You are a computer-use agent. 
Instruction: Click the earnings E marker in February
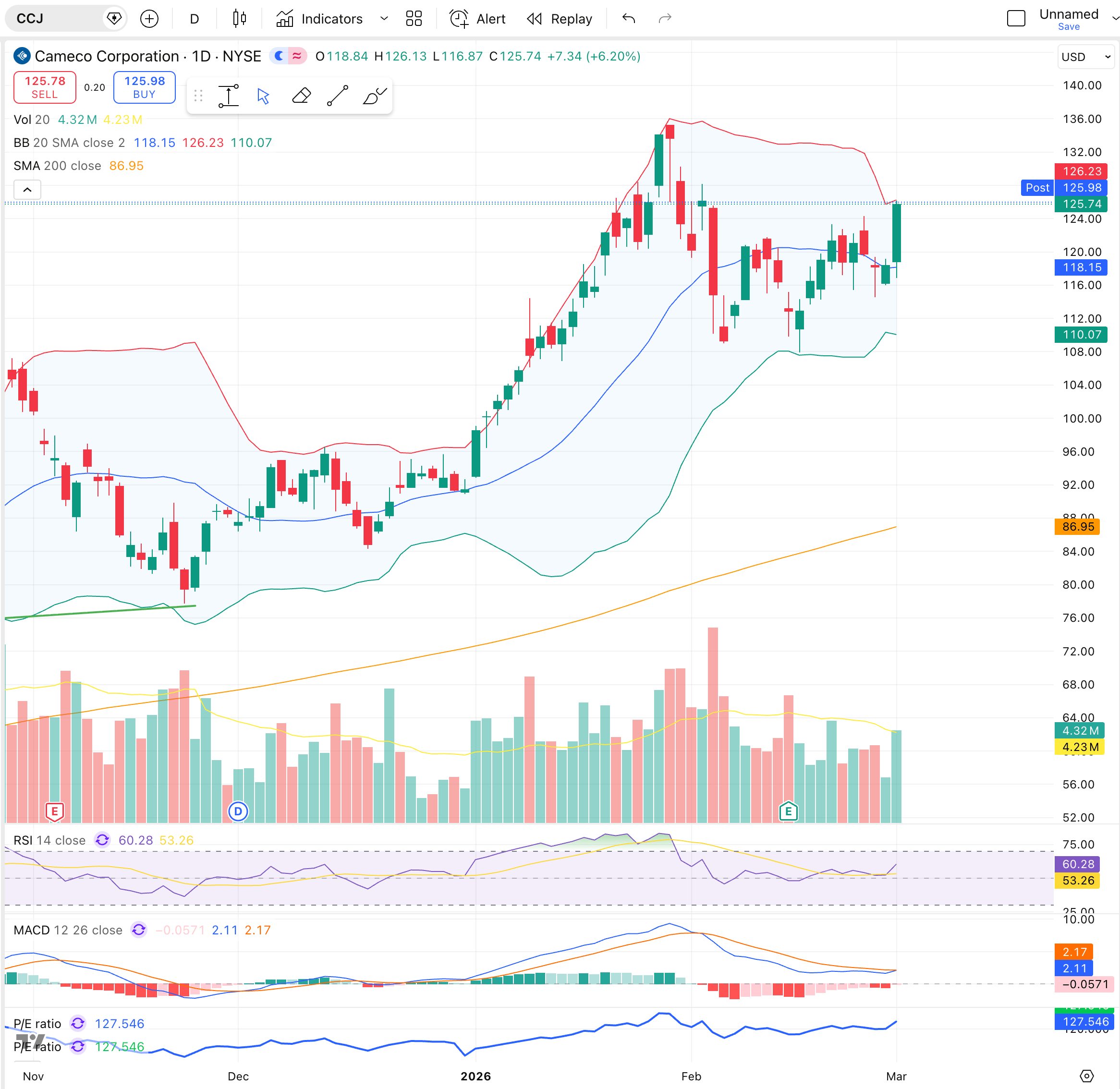788,811
